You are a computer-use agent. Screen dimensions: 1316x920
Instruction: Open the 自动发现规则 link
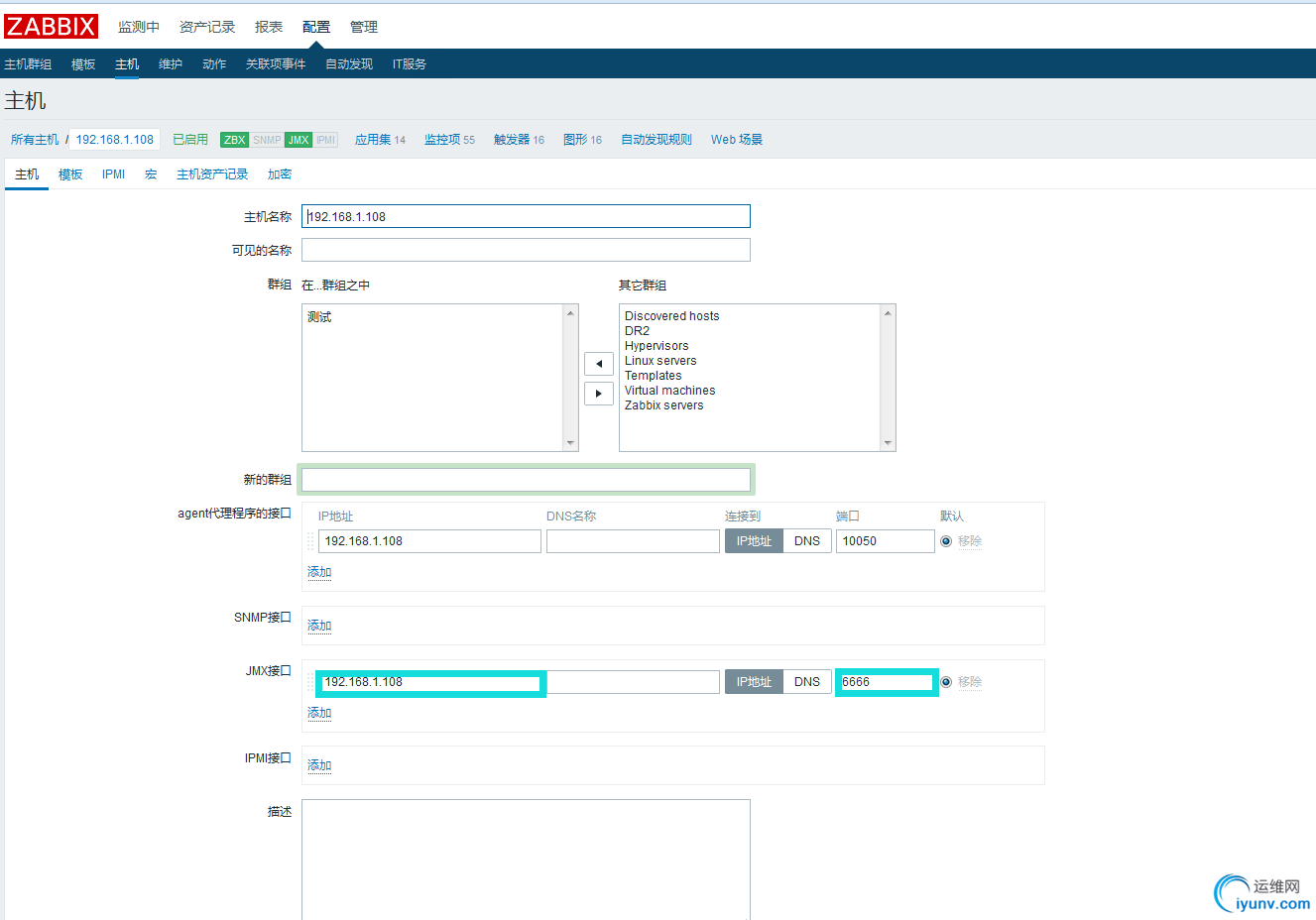(657, 140)
